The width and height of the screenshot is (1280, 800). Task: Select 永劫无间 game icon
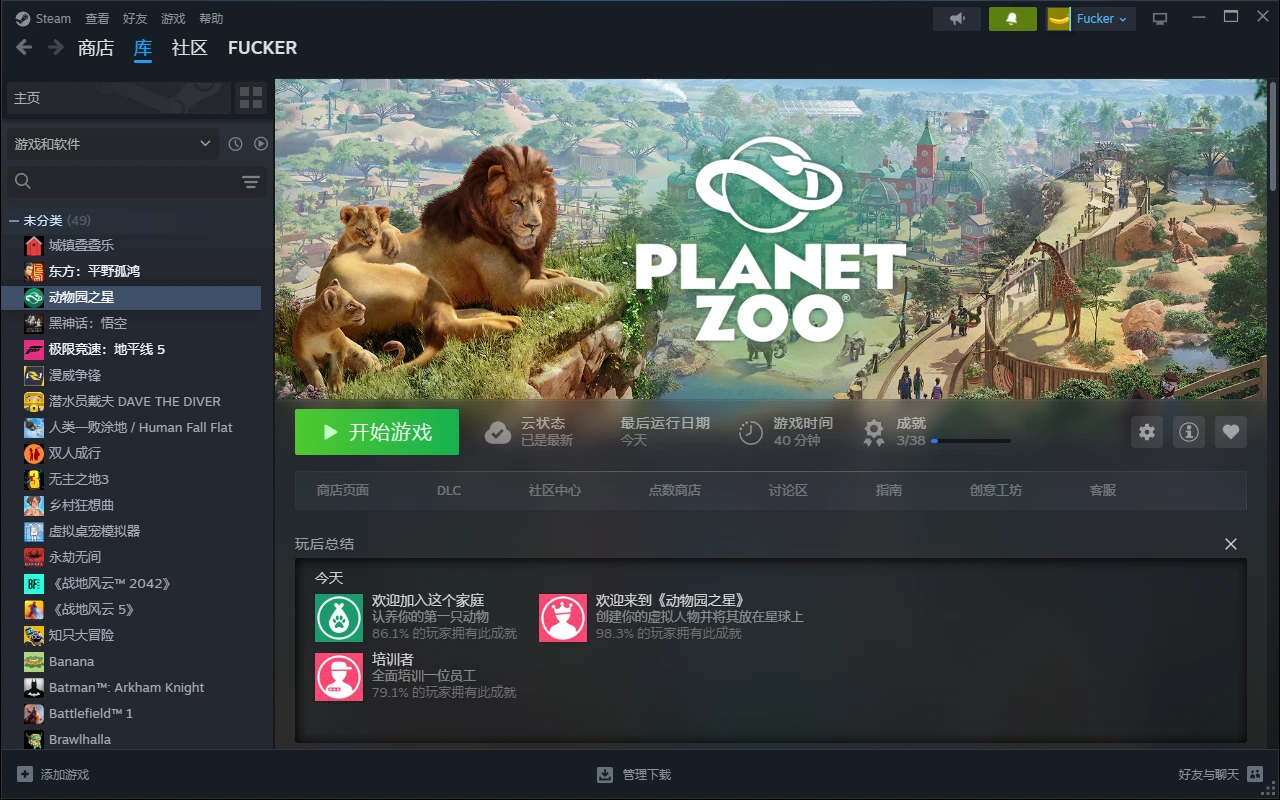coord(34,557)
